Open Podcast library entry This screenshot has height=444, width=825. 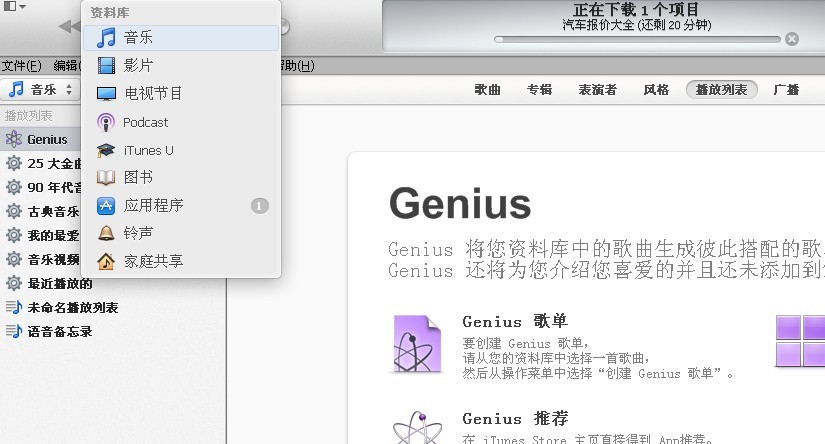click(180, 122)
